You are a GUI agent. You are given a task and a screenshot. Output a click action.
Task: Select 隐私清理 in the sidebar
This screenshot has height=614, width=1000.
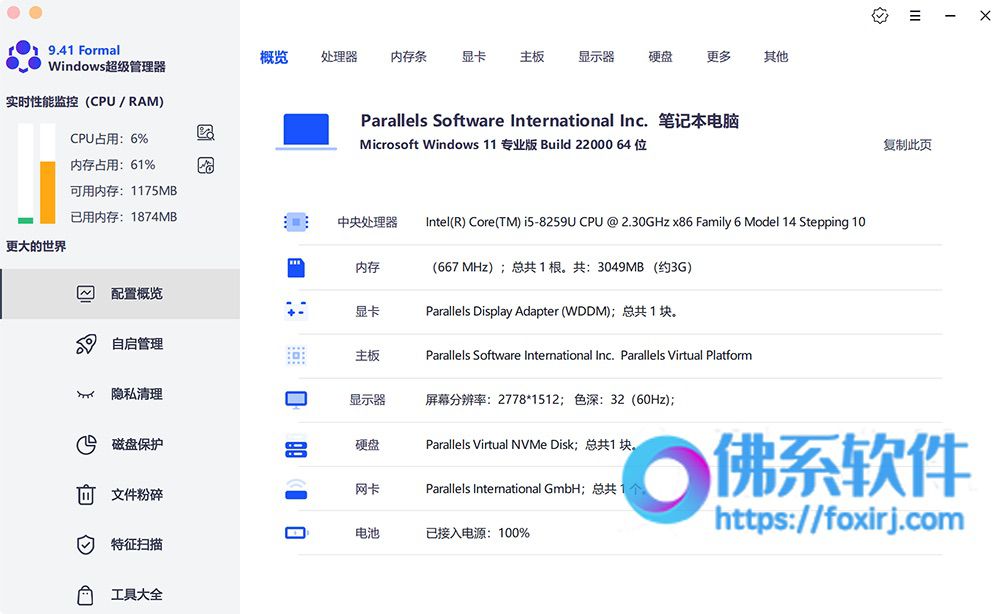[120, 394]
